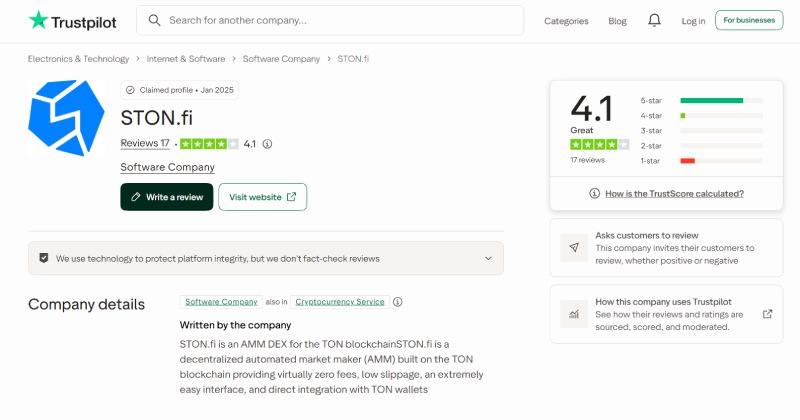Click the info icon after Cryptocurrency Service
The image size is (800, 420).
click(397, 302)
